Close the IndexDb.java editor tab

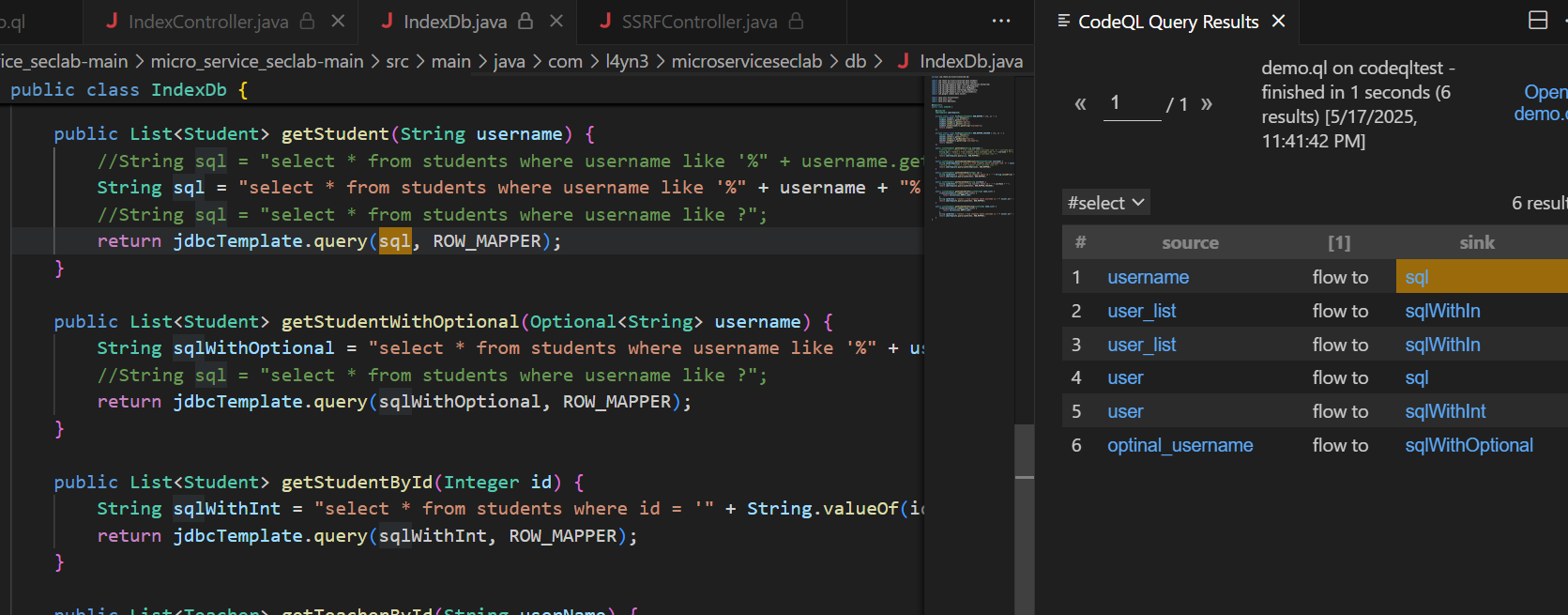pos(556,21)
